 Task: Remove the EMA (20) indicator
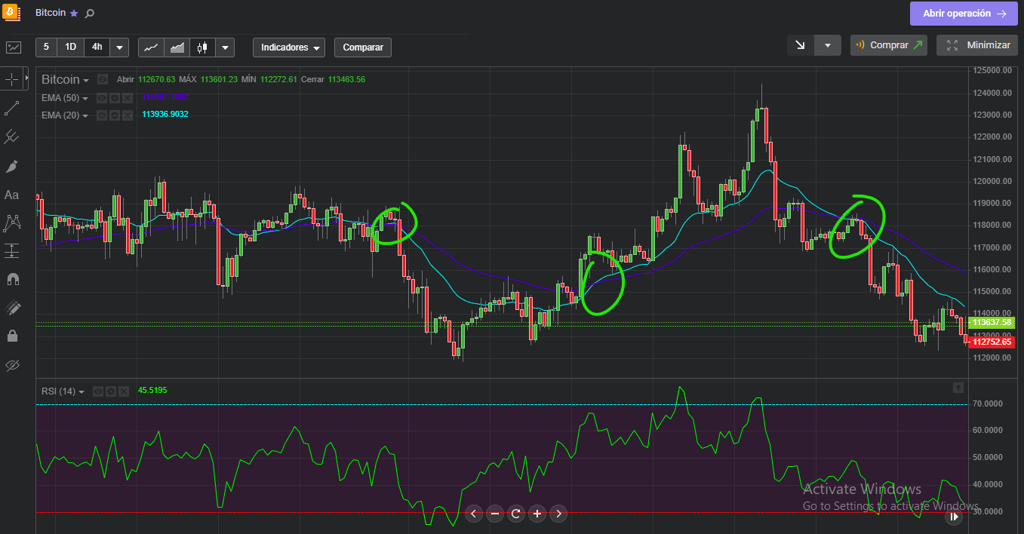127,116
